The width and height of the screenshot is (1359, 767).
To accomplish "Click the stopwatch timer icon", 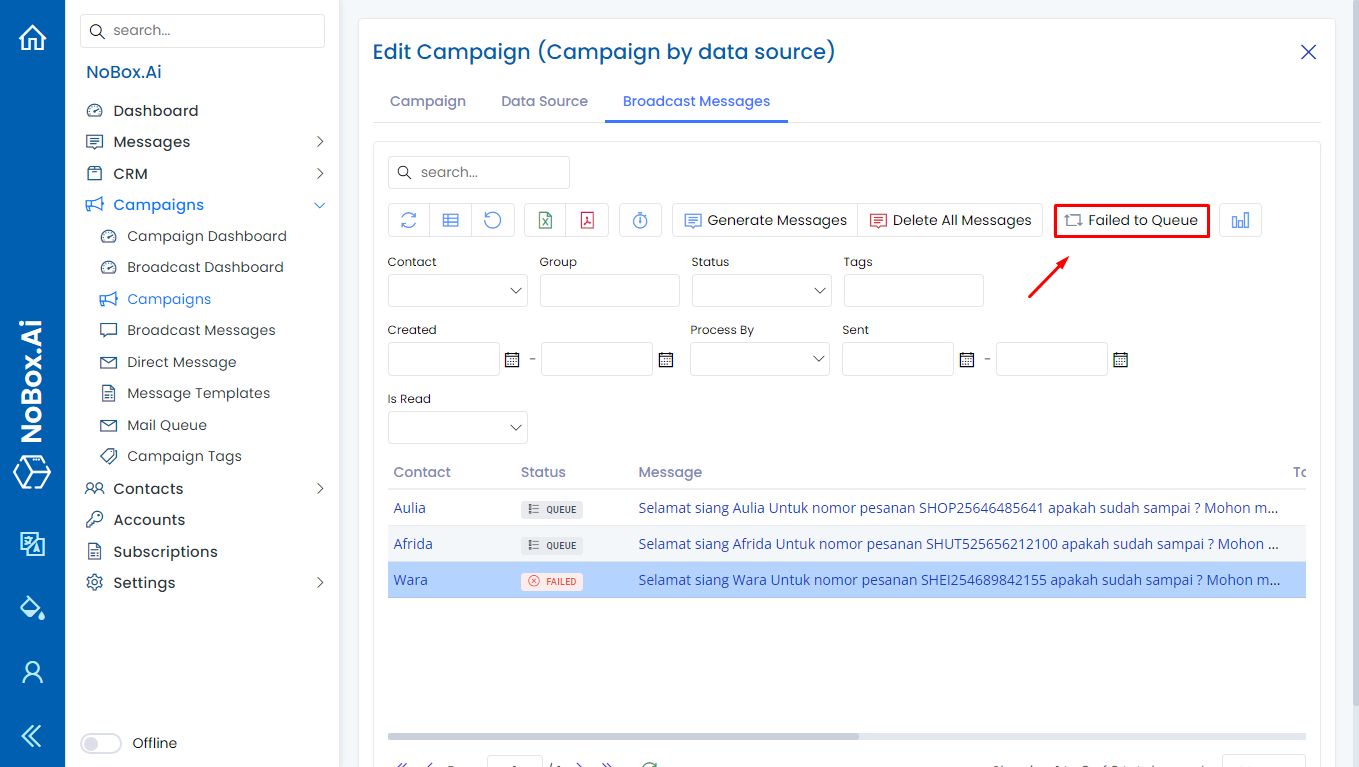I will [640, 220].
